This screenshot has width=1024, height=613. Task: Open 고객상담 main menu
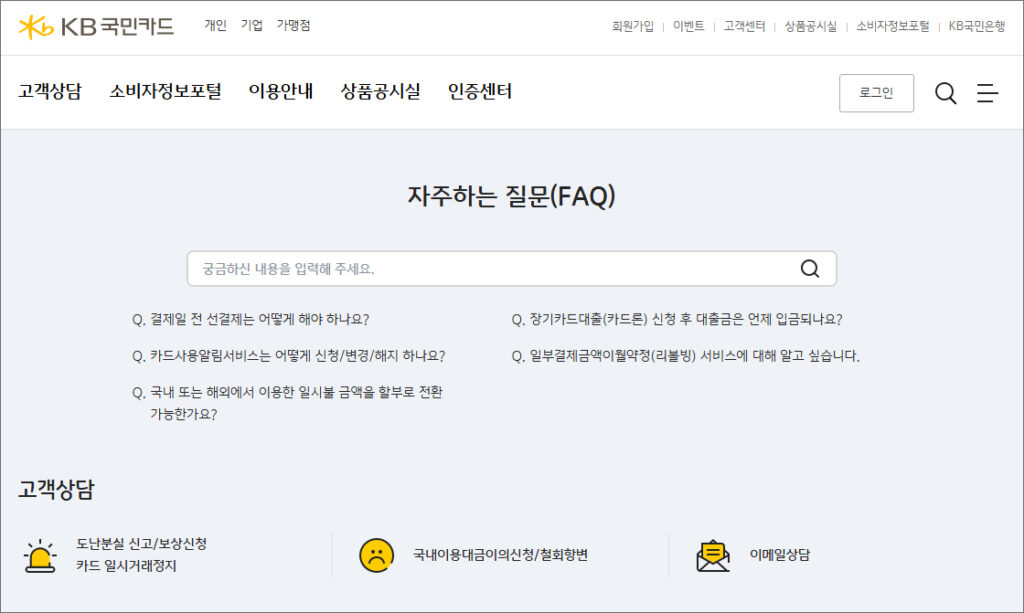[x=50, y=92]
